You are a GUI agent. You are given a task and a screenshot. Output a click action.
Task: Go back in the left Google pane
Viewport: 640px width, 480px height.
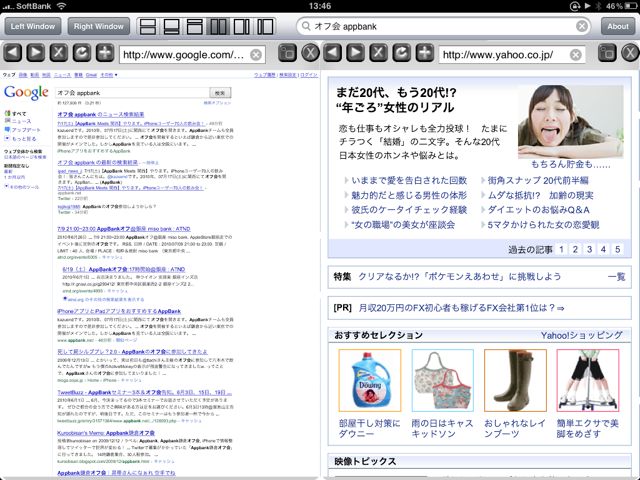13,53
